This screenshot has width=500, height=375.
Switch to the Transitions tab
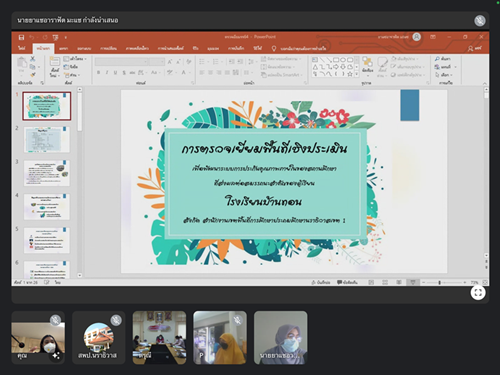(x=109, y=49)
